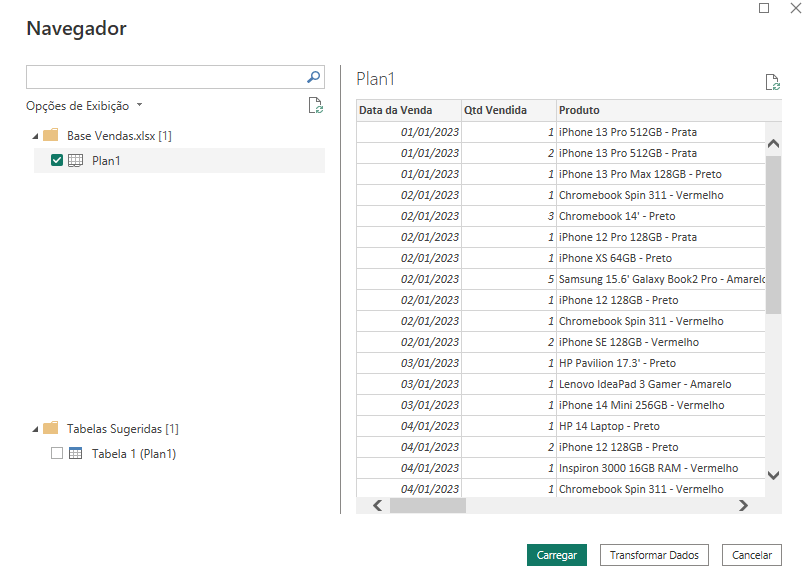This screenshot has width=808, height=578.
Task: Click the Cancelar button
Action: (x=752, y=555)
